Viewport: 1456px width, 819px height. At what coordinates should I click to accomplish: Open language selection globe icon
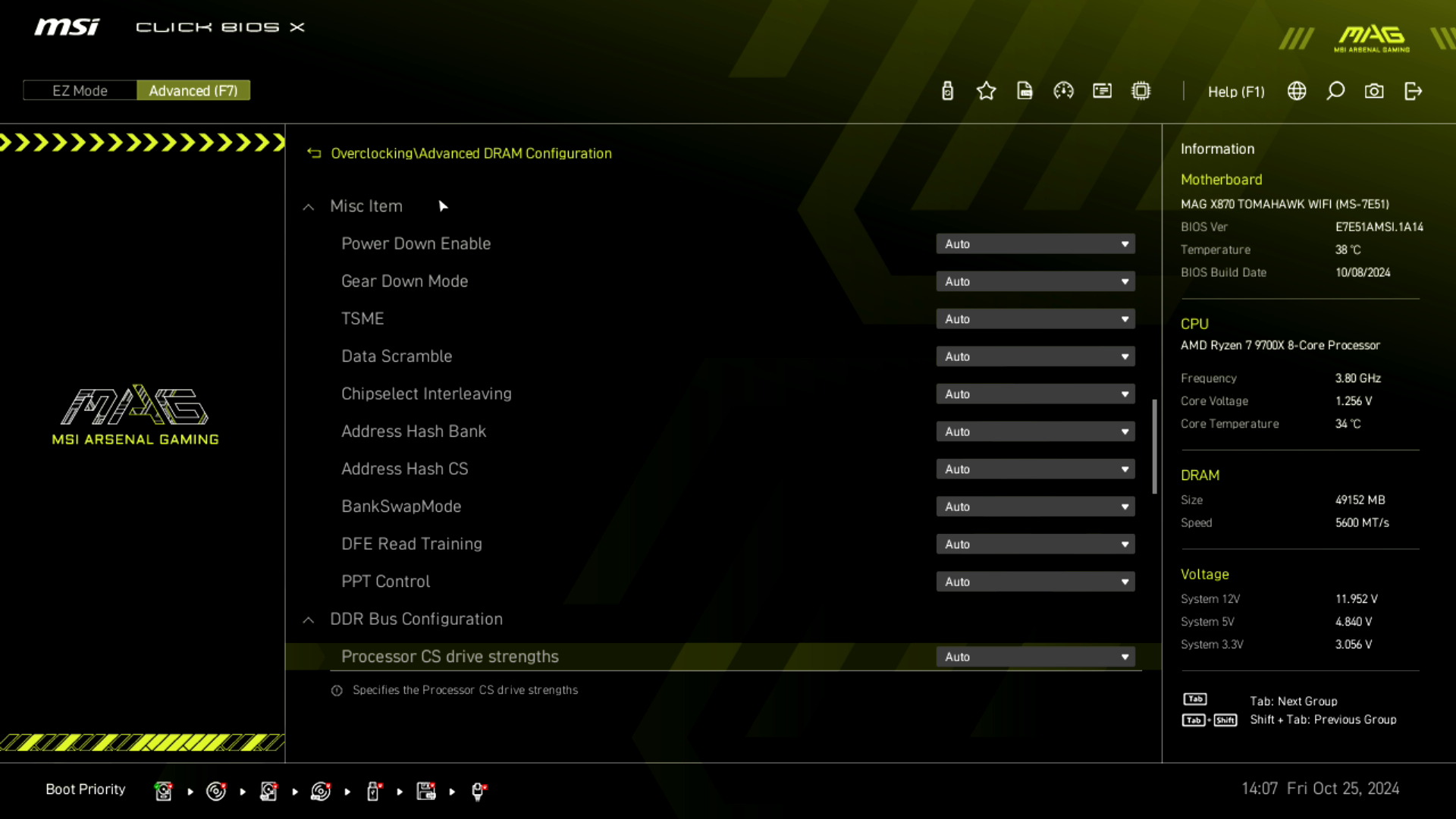(x=1297, y=91)
